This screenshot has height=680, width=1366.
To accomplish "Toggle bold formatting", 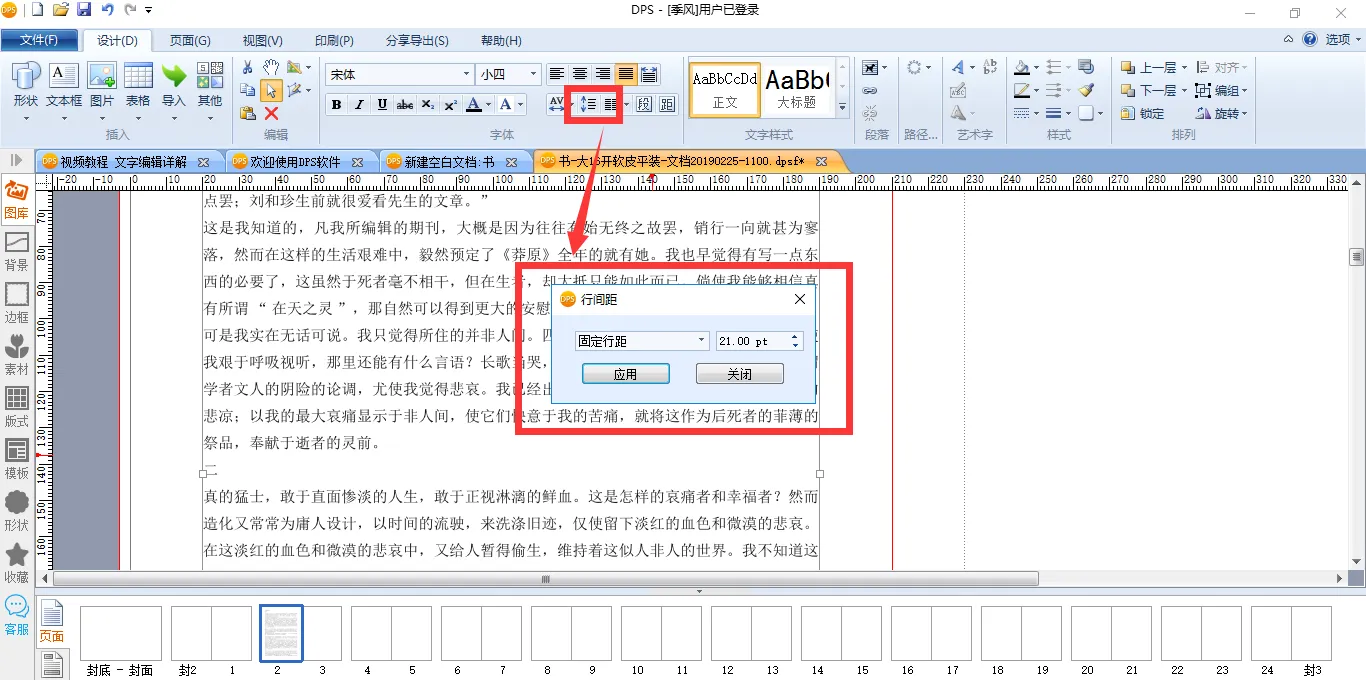I will [336, 105].
